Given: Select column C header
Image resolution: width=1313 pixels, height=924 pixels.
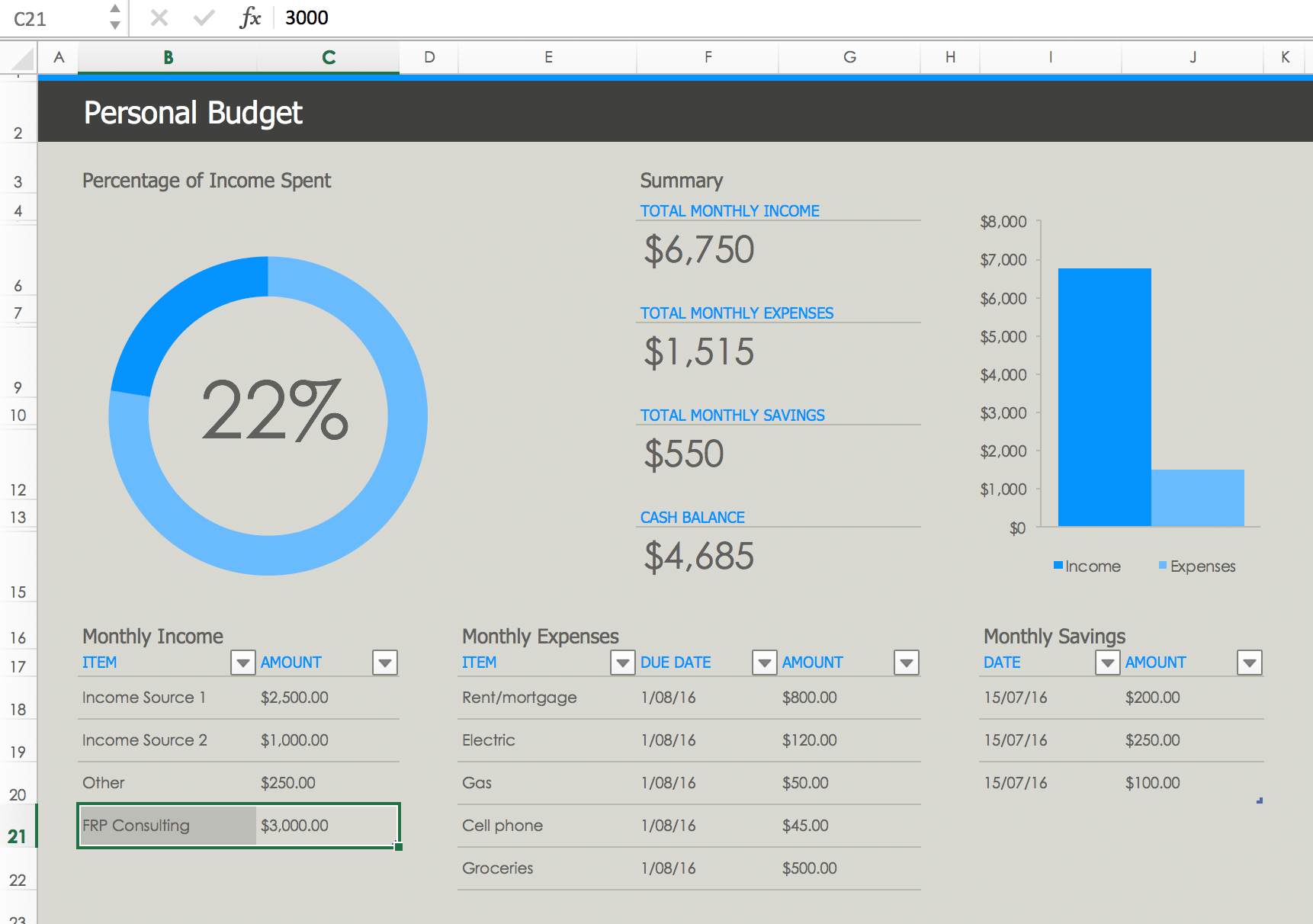Looking at the screenshot, I should pos(329,57).
